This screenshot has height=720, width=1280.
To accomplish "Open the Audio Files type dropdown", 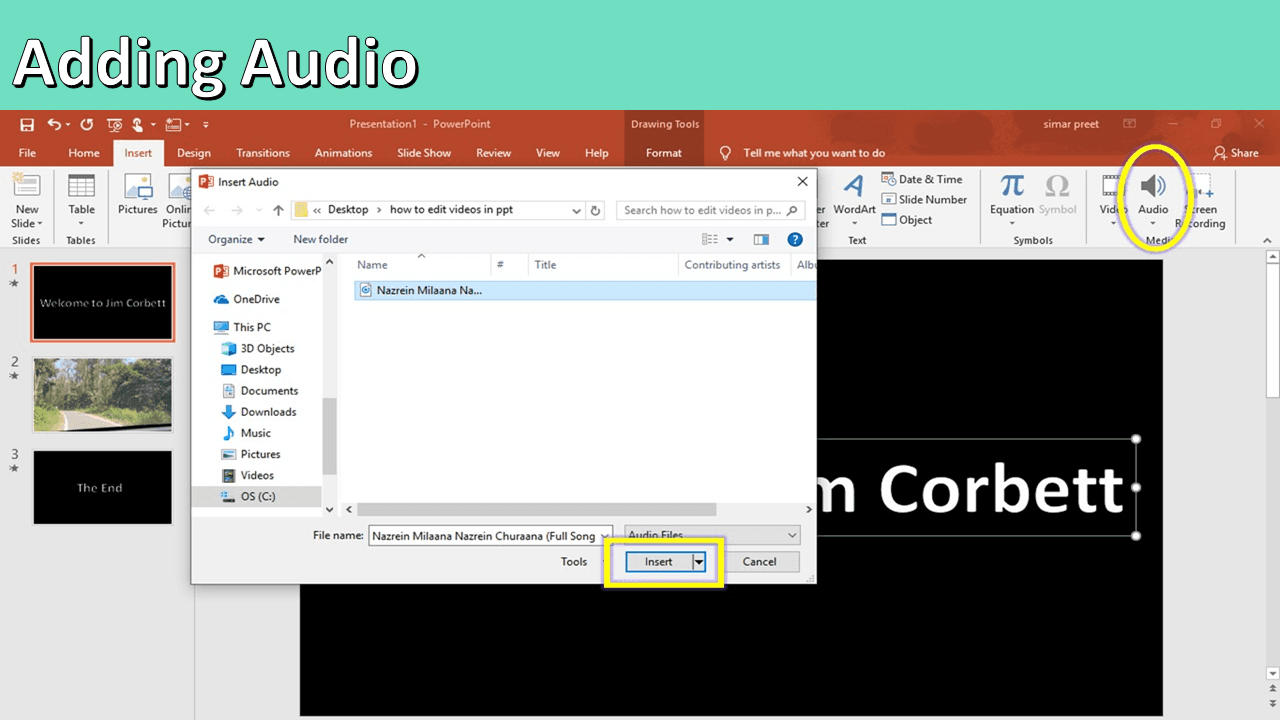I will pyautogui.click(x=712, y=536).
